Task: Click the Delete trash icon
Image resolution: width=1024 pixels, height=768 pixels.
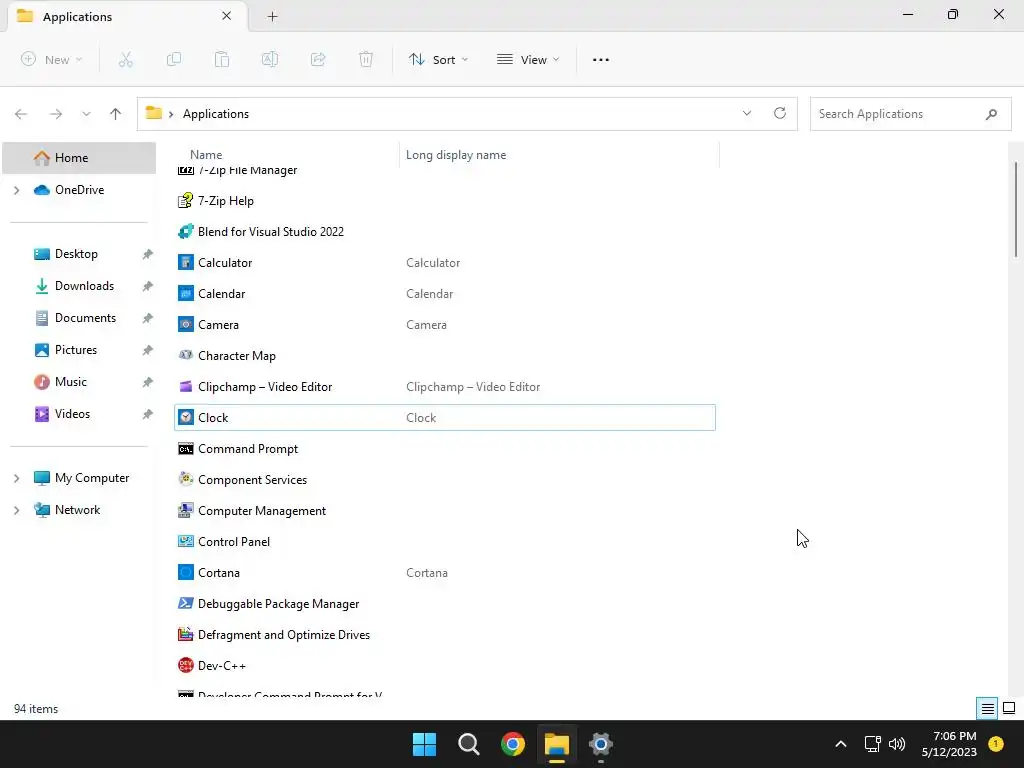Action: tap(366, 59)
